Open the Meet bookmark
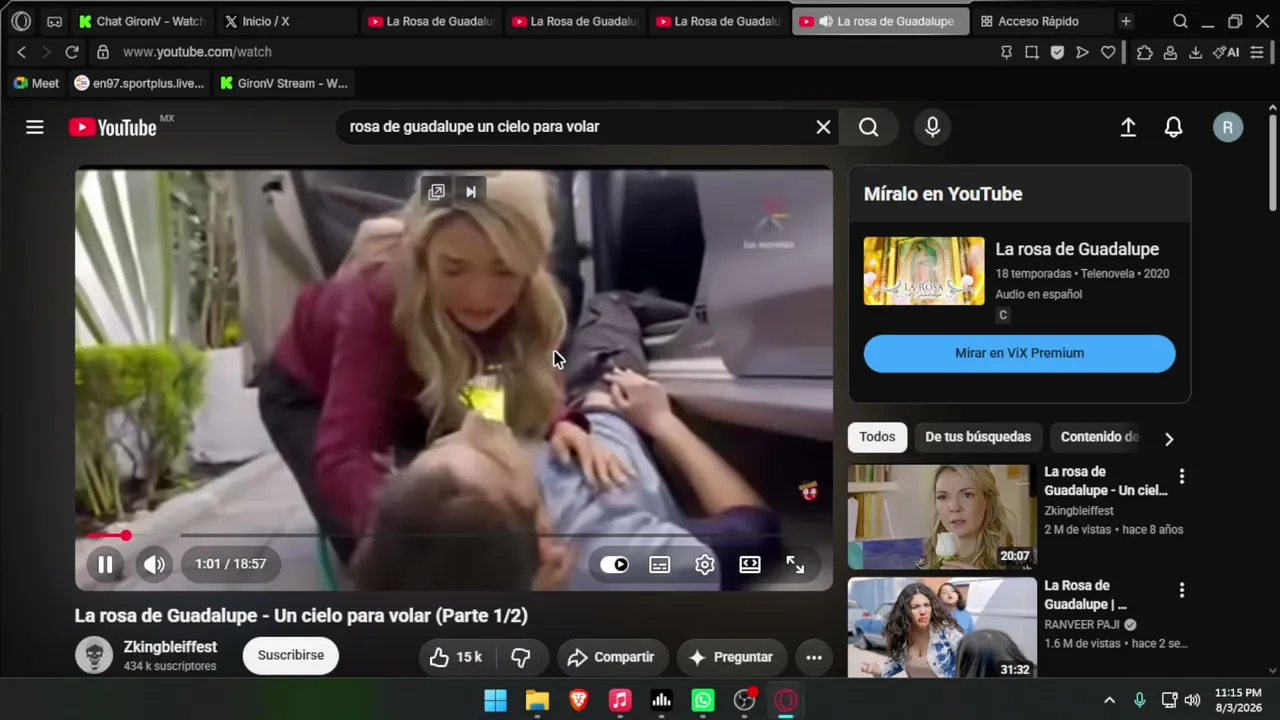Viewport: 1280px width, 720px height. pyautogui.click(x=36, y=83)
